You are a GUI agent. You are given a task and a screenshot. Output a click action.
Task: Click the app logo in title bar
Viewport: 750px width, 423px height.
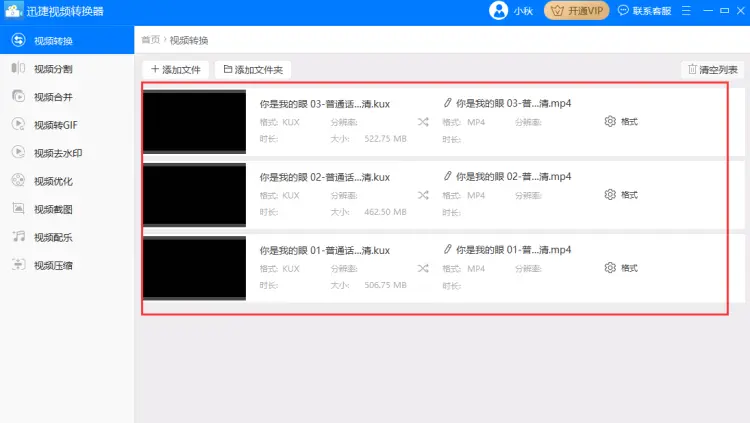[x=13, y=10]
